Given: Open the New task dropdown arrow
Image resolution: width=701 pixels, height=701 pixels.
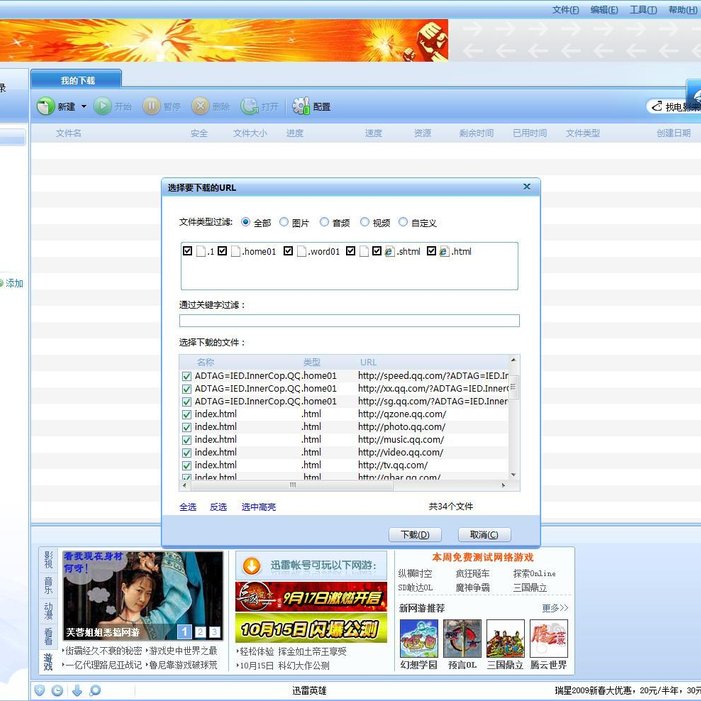Looking at the screenshot, I should point(84,106).
